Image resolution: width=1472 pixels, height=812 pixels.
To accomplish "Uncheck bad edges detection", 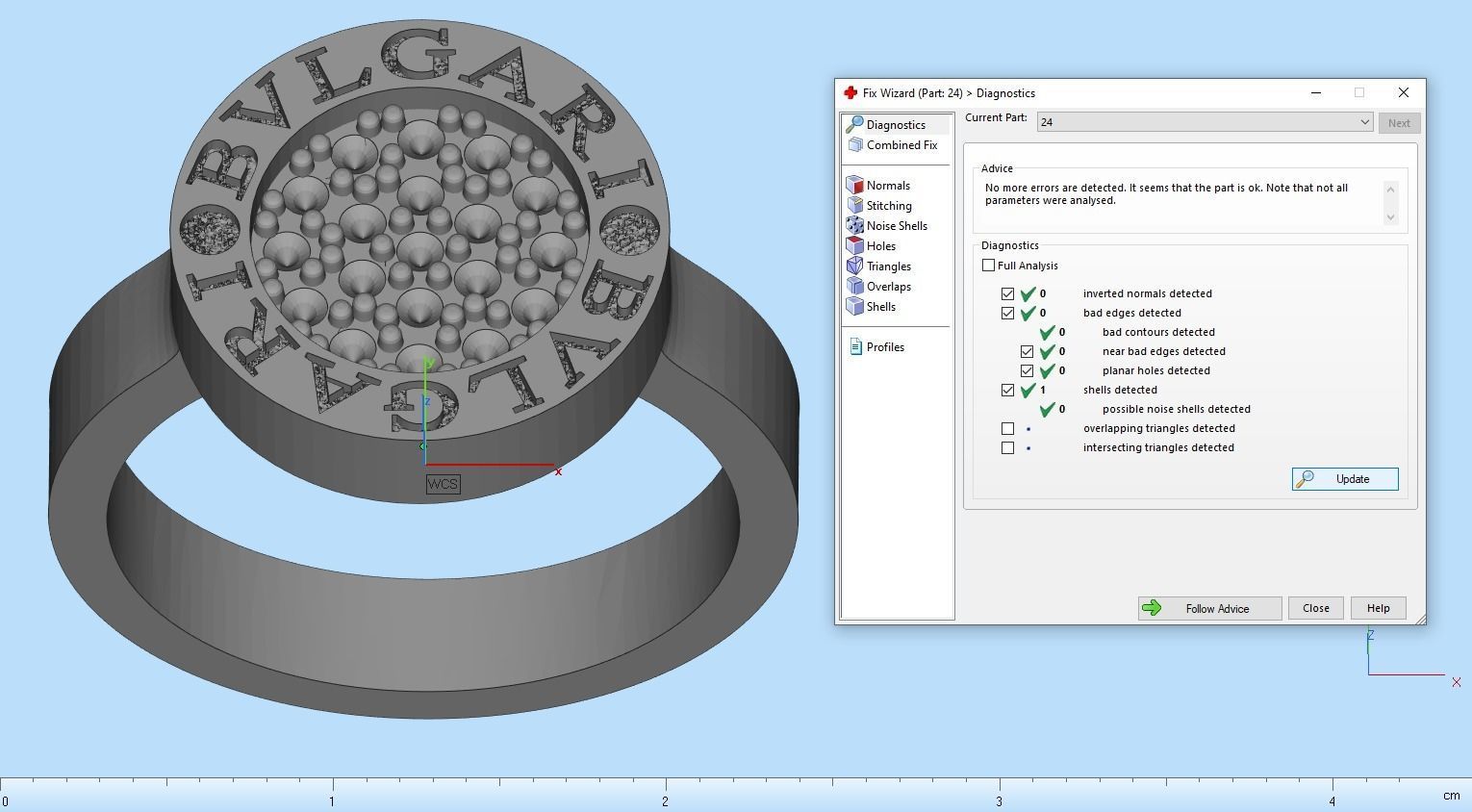I will 1007,313.
